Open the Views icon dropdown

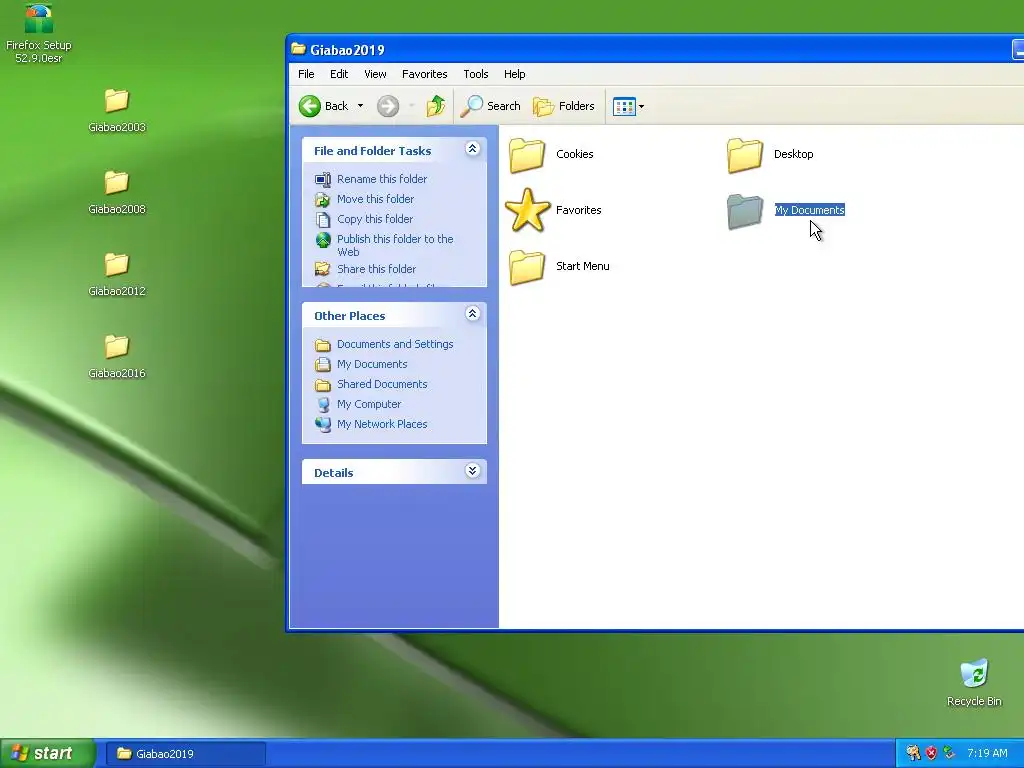(x=628, y=106)
